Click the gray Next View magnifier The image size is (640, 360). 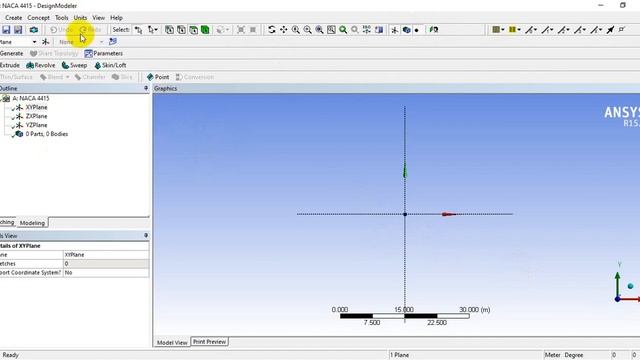(x=355, y=30)
